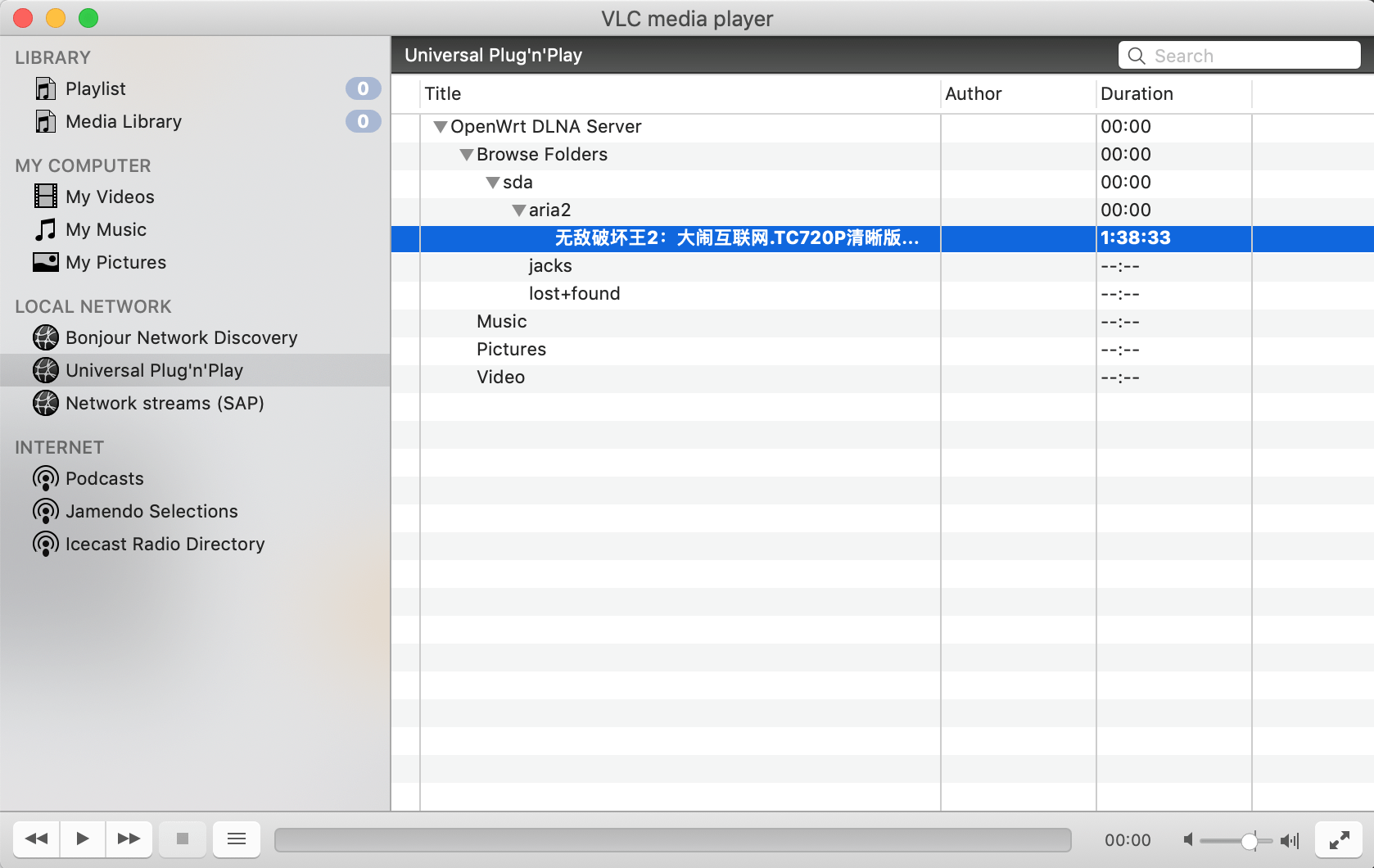This screenshot has height=868, width=1374.
Task: Minimize VLC with the yellow button
Action: 56,18
